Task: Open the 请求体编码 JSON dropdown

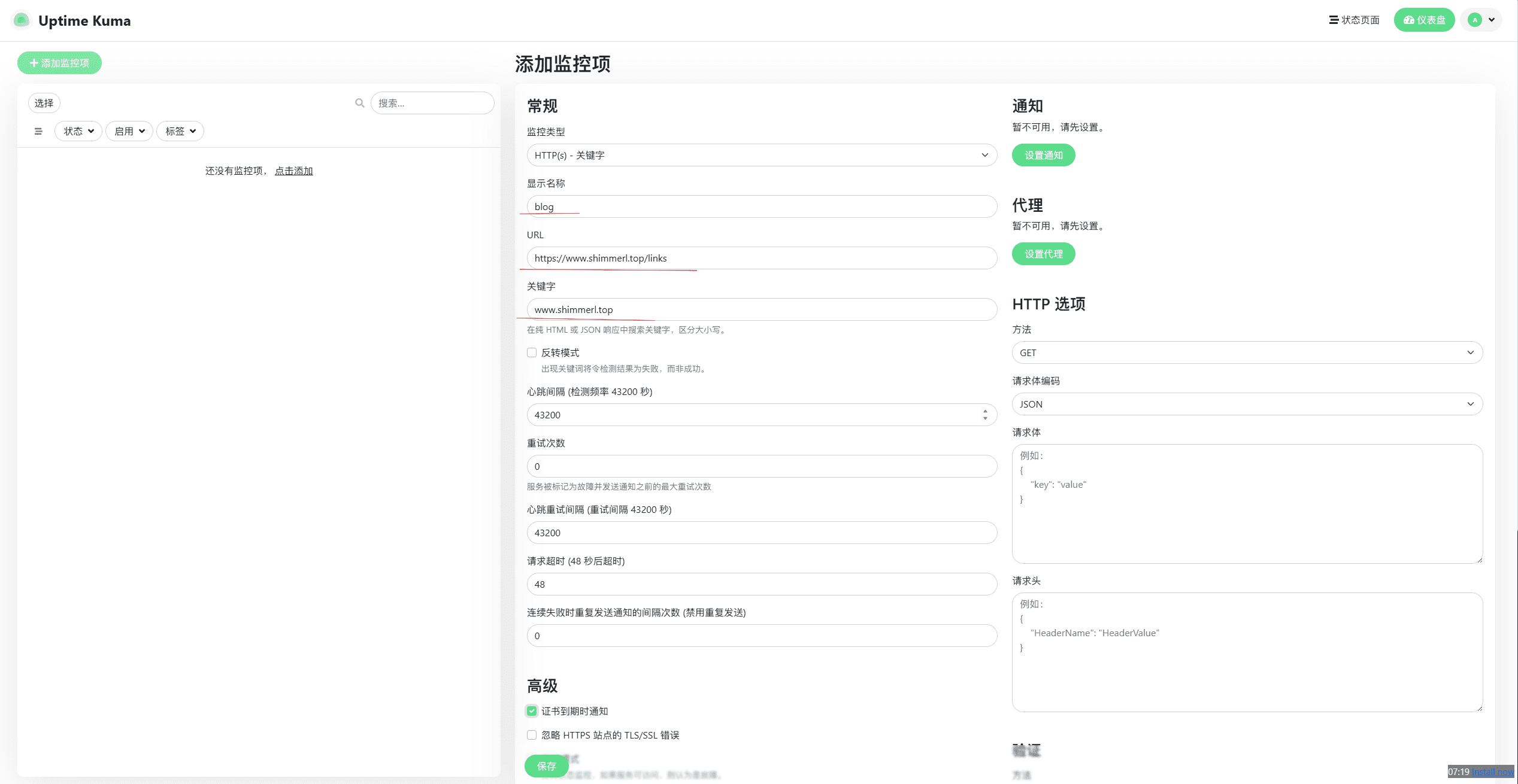Action: pyautogui.click(x=1247, y=404)
